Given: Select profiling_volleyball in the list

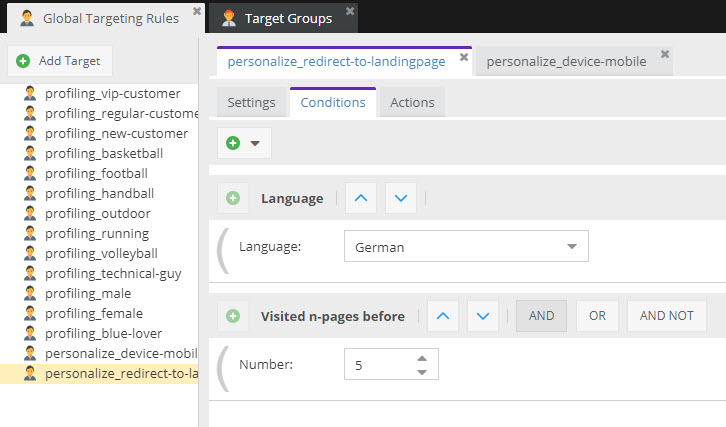Looking at the screenshot, I should (99, 253).
